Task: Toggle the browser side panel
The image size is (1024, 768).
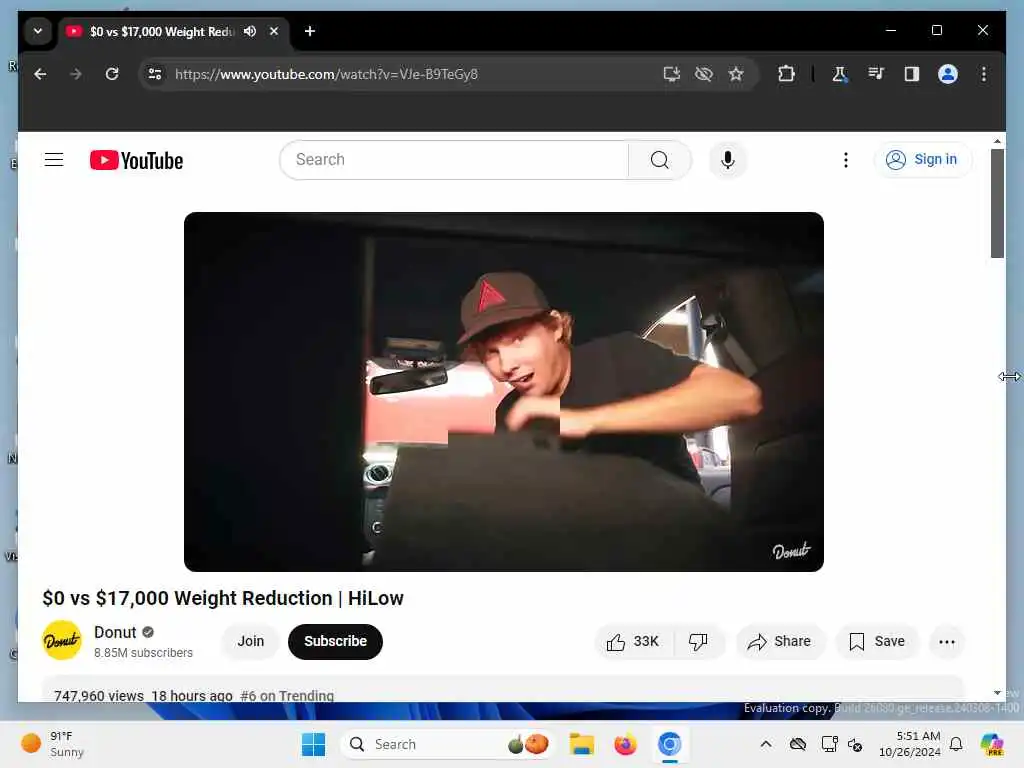Action: (x=912, y=74)
